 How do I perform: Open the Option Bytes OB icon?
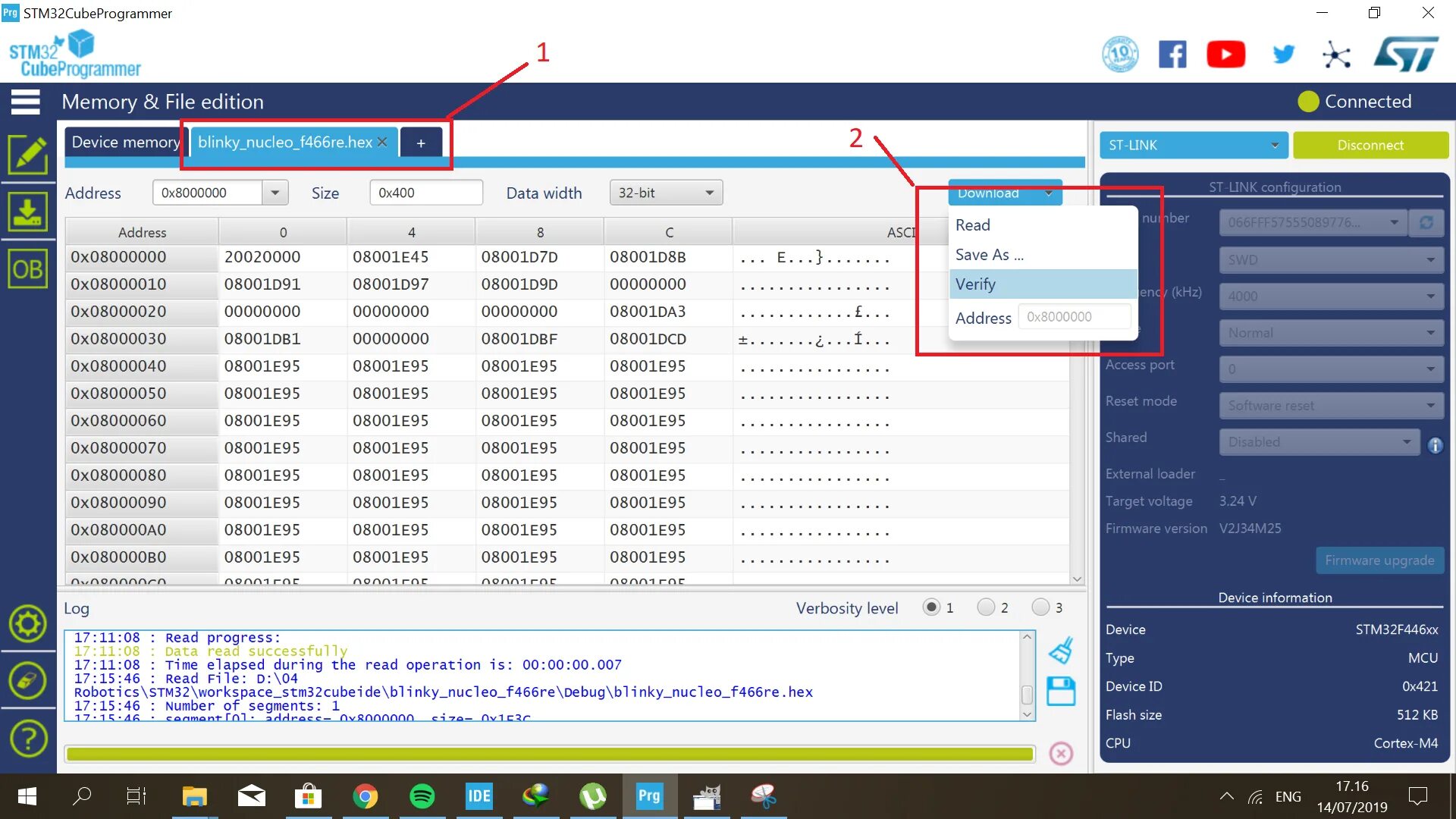(28, 269)
